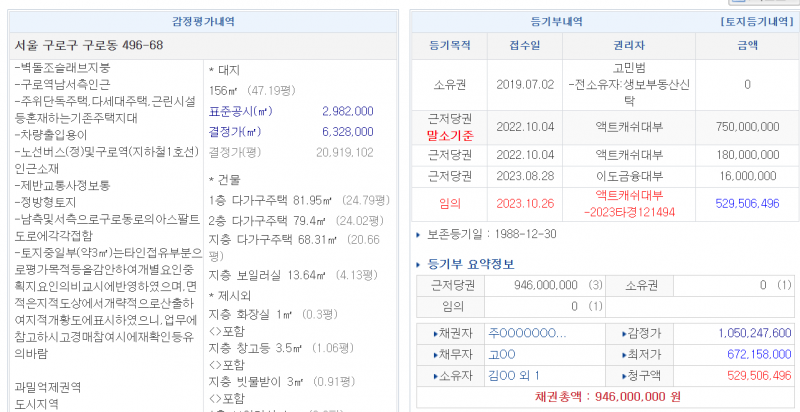The width and height of the screenshot is (800, 412).
Task: Click the arrow bullet before 보존등기일
Action: tap(418, 234)
